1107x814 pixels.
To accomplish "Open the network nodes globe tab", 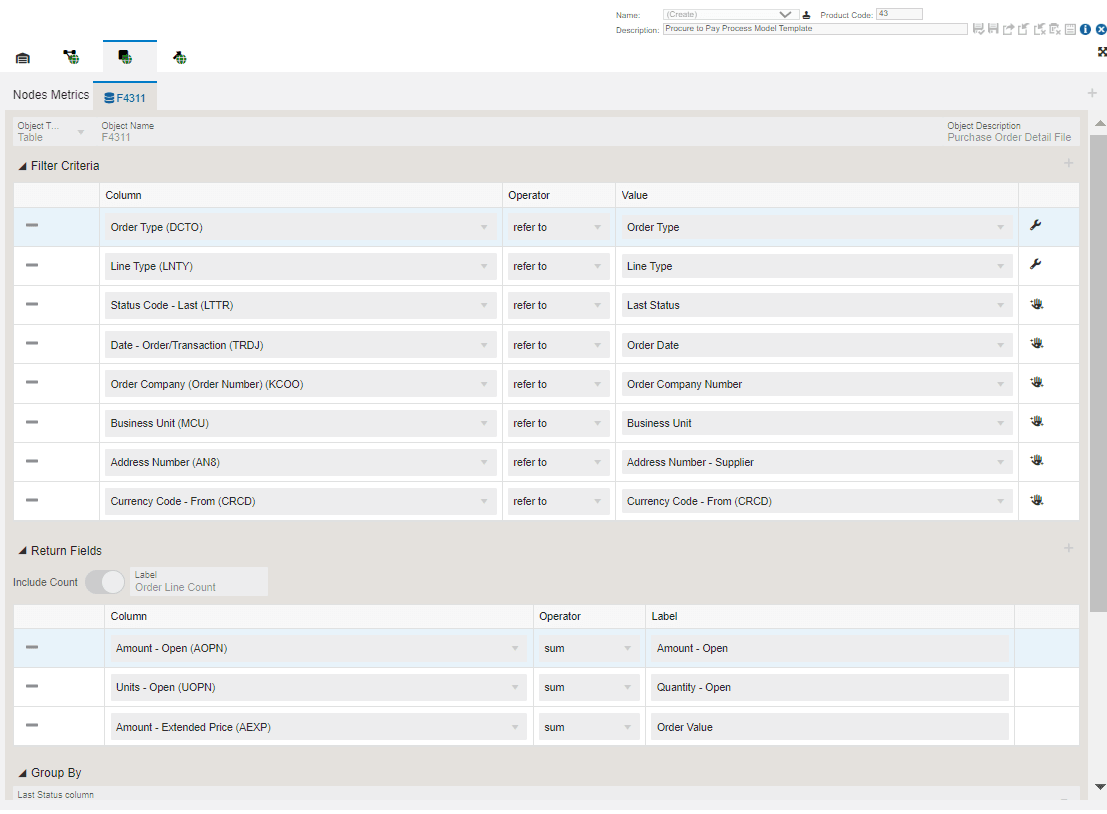I will click(72, 58).
